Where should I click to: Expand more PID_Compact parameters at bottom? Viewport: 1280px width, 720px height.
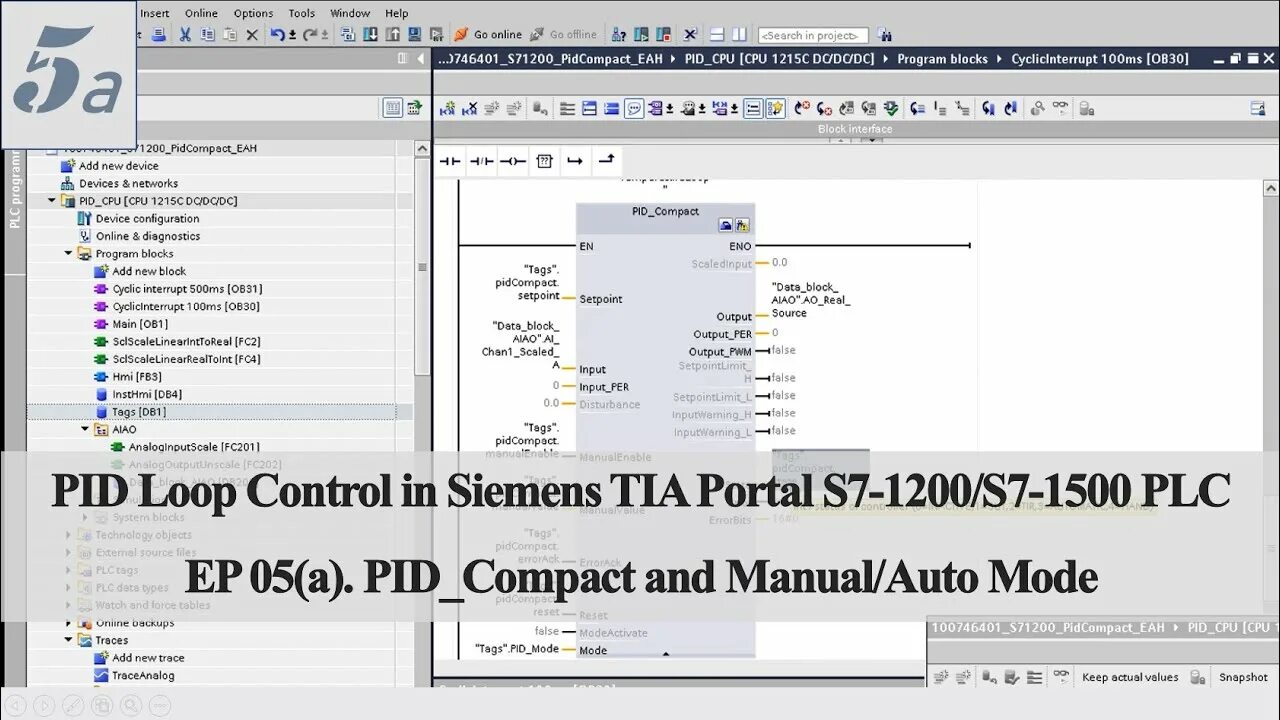point(666,654)
